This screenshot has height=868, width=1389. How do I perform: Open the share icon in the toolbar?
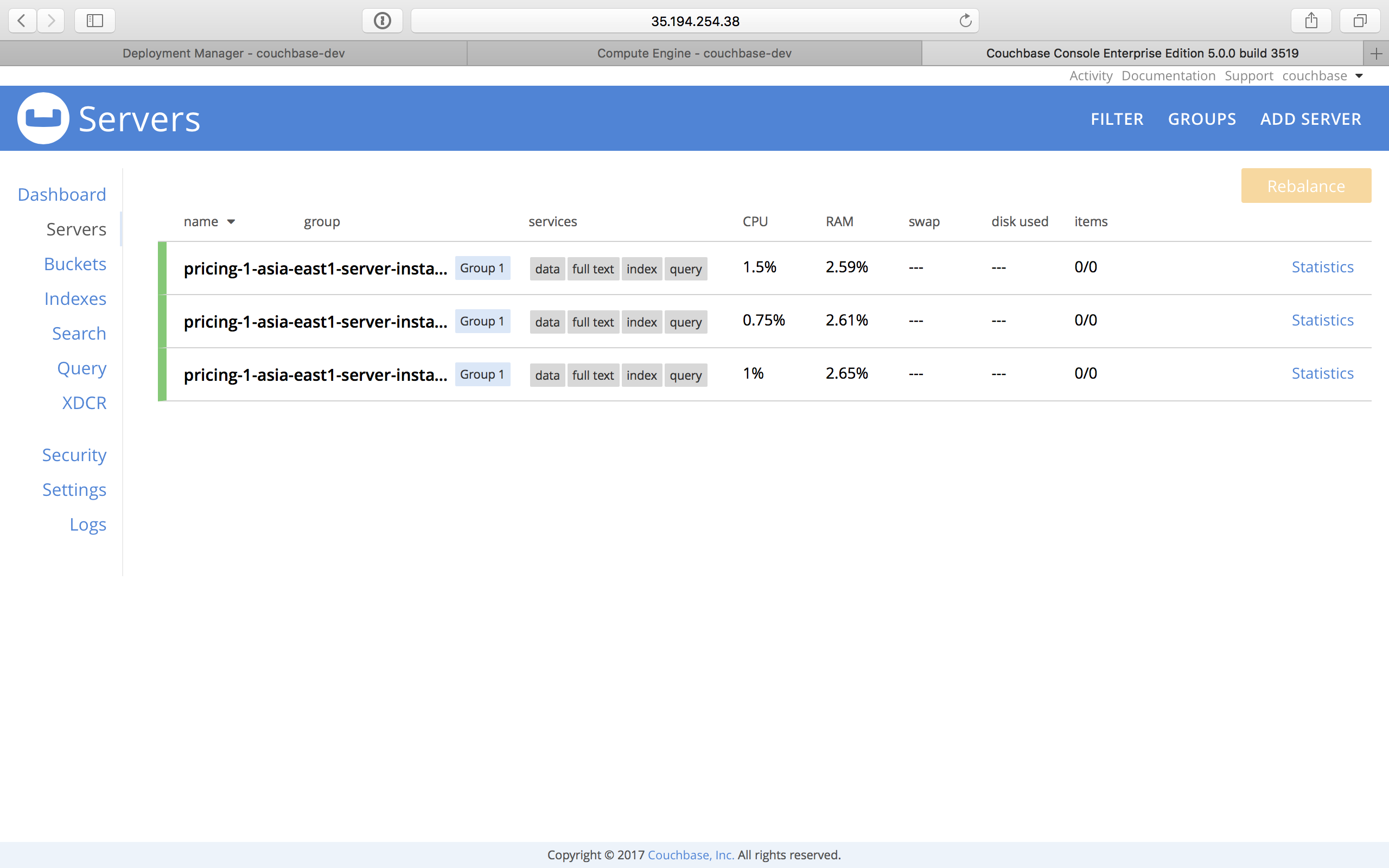click(x=1310, y=21)
